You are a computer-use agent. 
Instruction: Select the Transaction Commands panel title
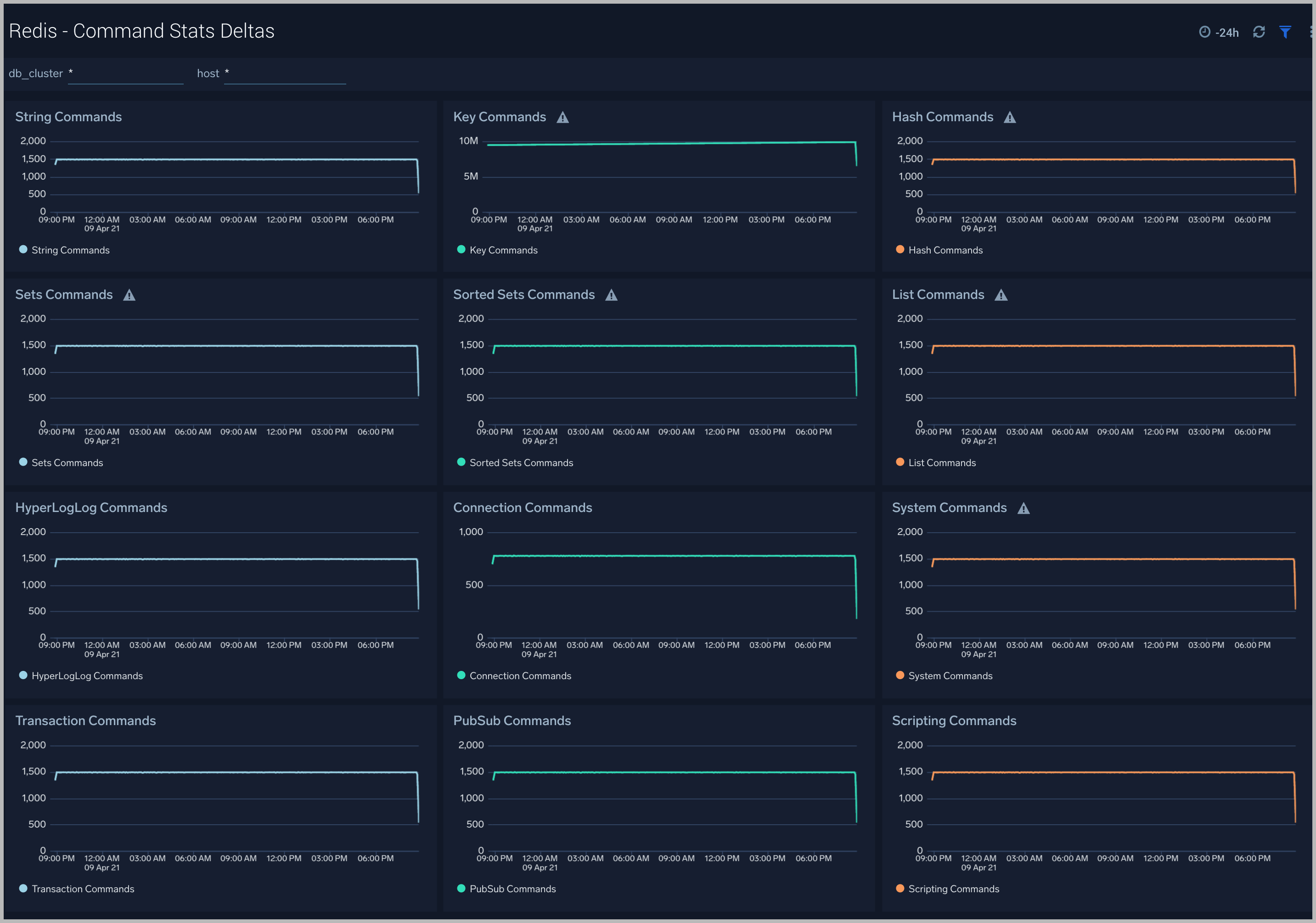pos(86,720)
